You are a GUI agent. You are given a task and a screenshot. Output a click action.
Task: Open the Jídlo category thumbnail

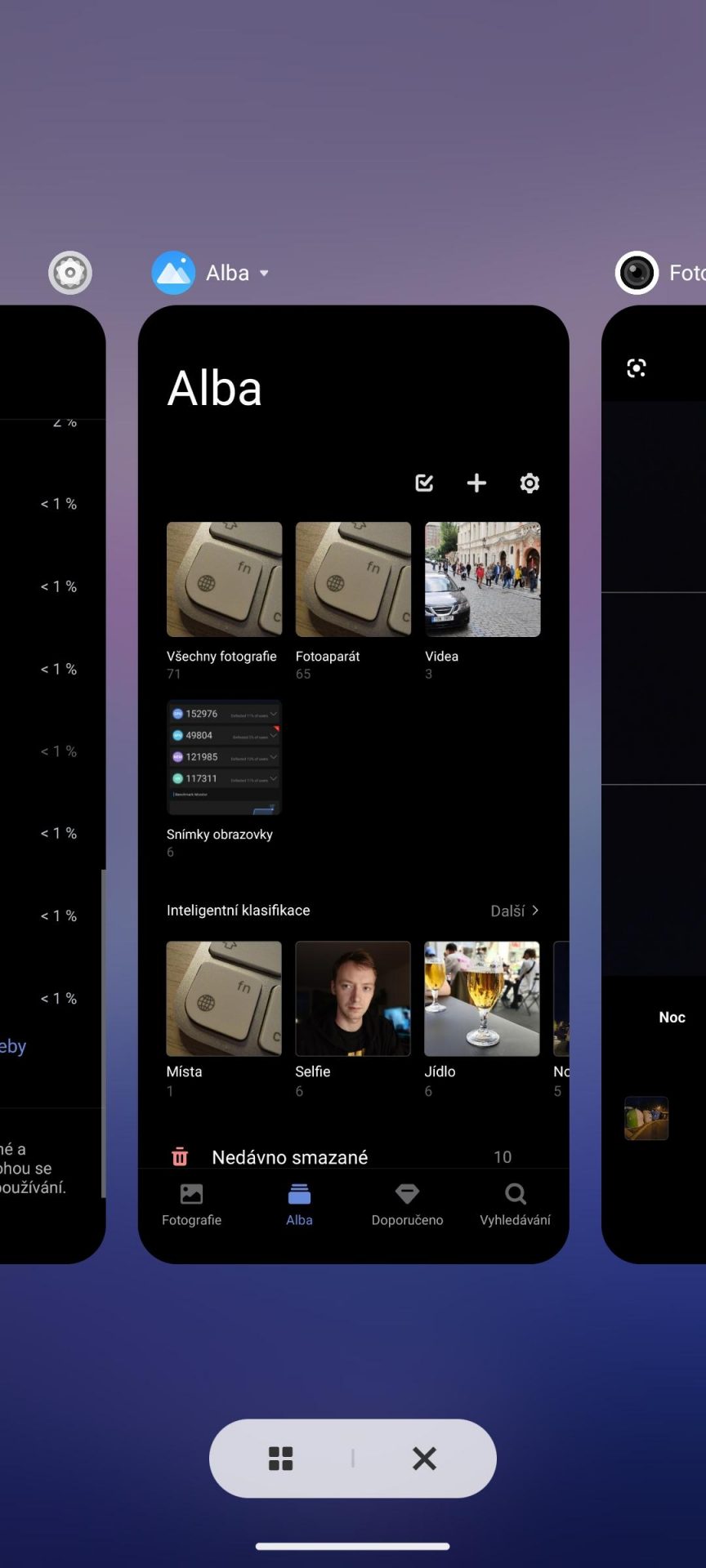(482, 999)
